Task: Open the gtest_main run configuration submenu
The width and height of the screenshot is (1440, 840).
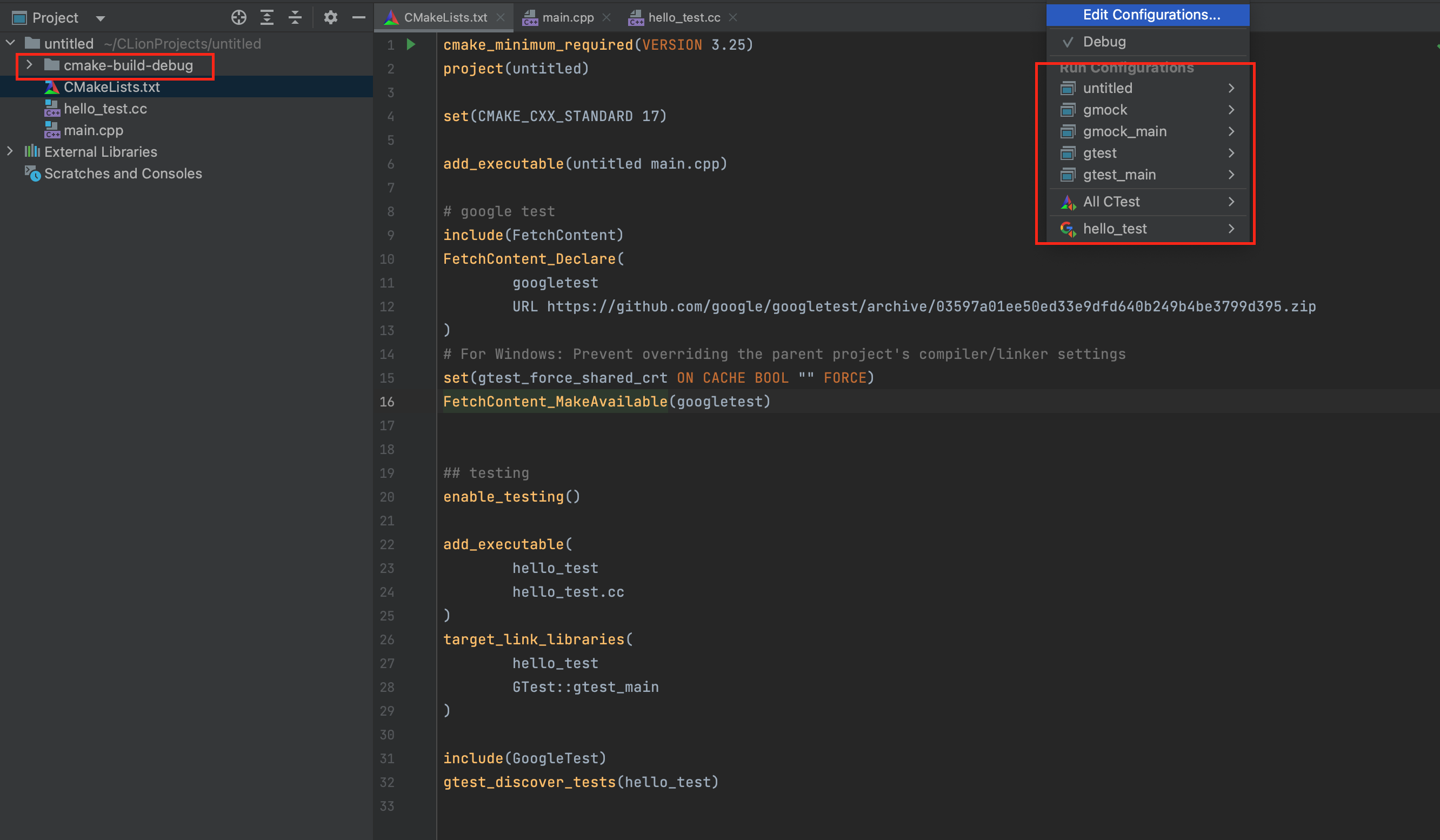Action: pyautogui.click(x=1149, y=175)
